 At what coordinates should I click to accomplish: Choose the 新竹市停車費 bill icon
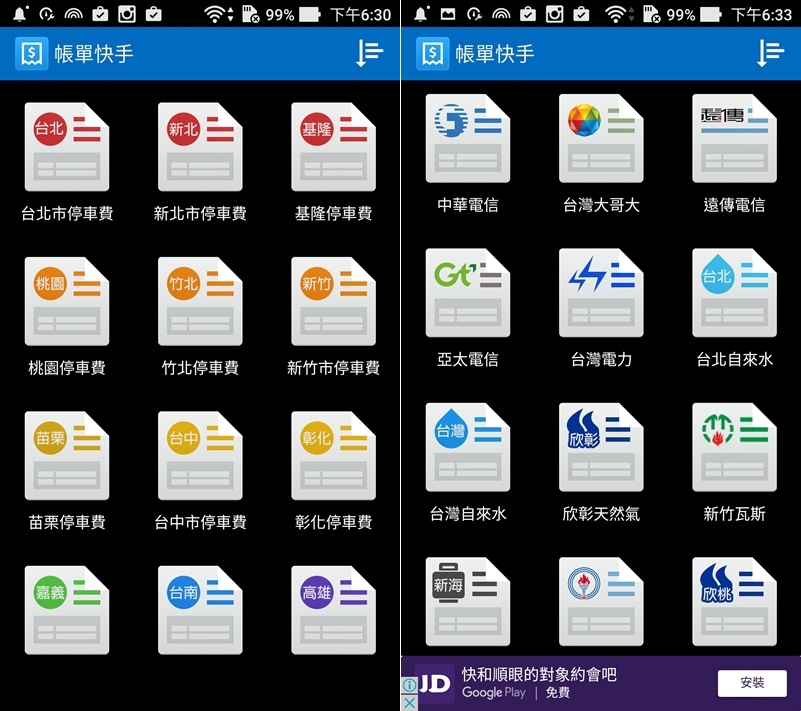(334, 301)
